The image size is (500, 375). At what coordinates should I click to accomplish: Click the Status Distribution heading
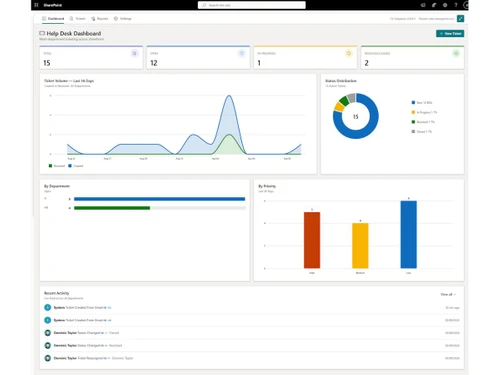pos(341,81)
